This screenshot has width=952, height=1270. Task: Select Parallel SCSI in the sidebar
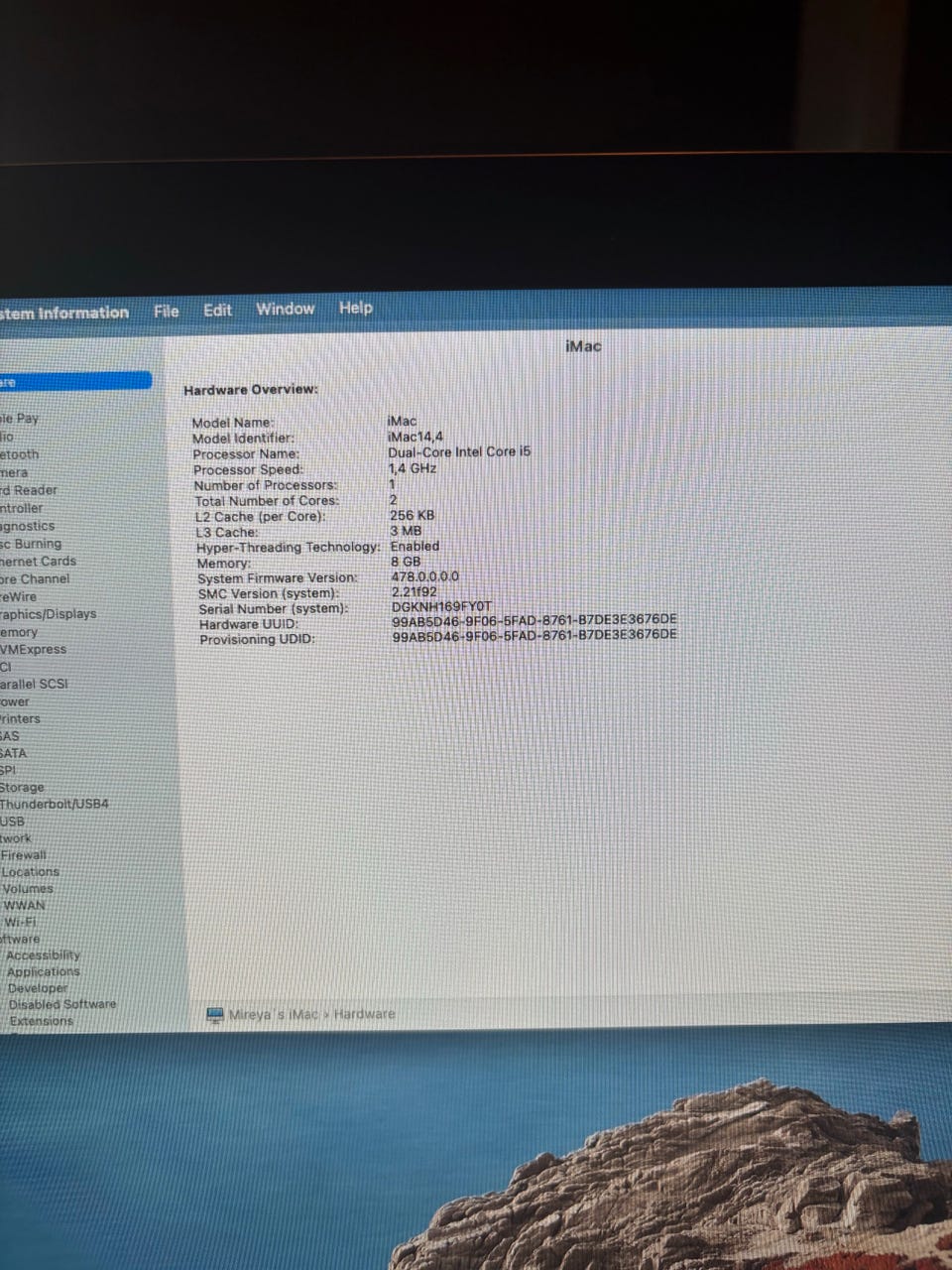(x=34, y=684)
